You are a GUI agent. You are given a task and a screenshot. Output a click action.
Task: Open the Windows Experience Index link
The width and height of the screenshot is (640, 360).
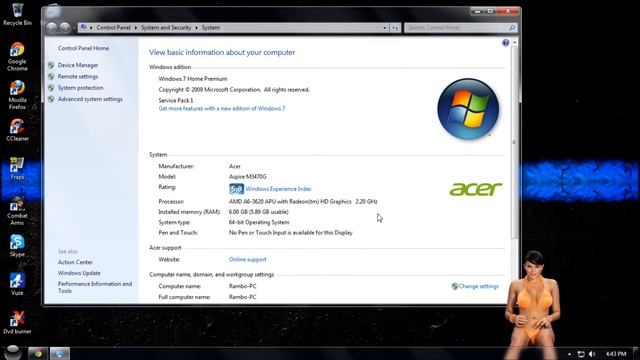pos(278,189)
